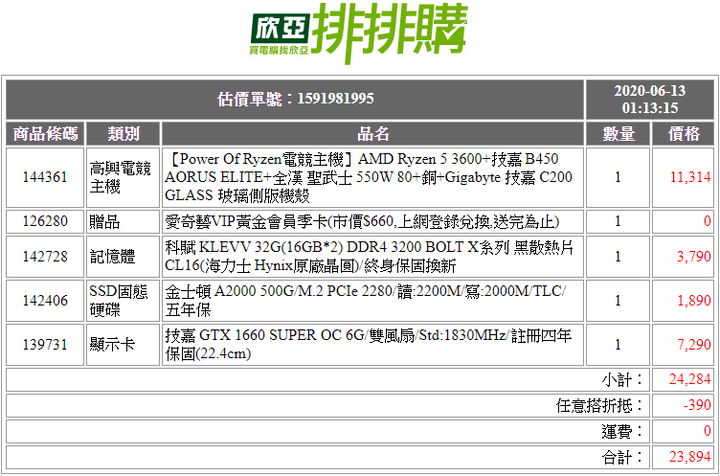The width and height of the screenshot is (720, 476).
Task: Click price 11,314
Action: pos(690,177)
